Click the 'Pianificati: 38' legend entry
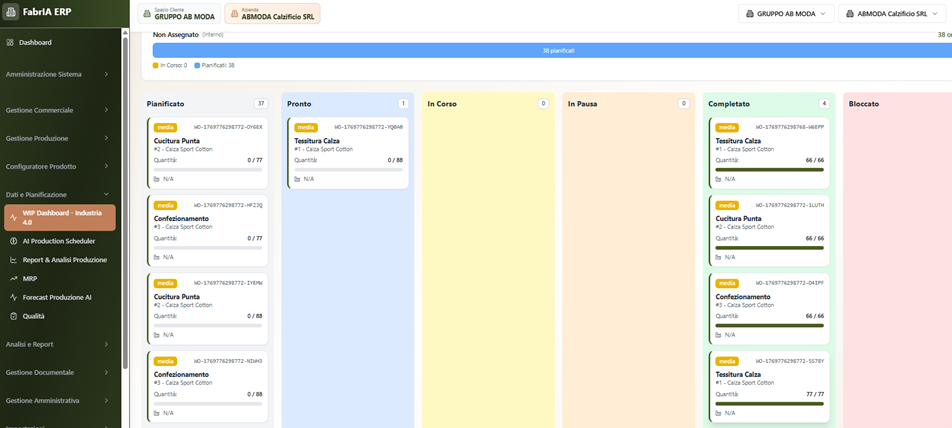Viewport: 952px width, 428px height. pyautogui.click(x=214, y=64)
